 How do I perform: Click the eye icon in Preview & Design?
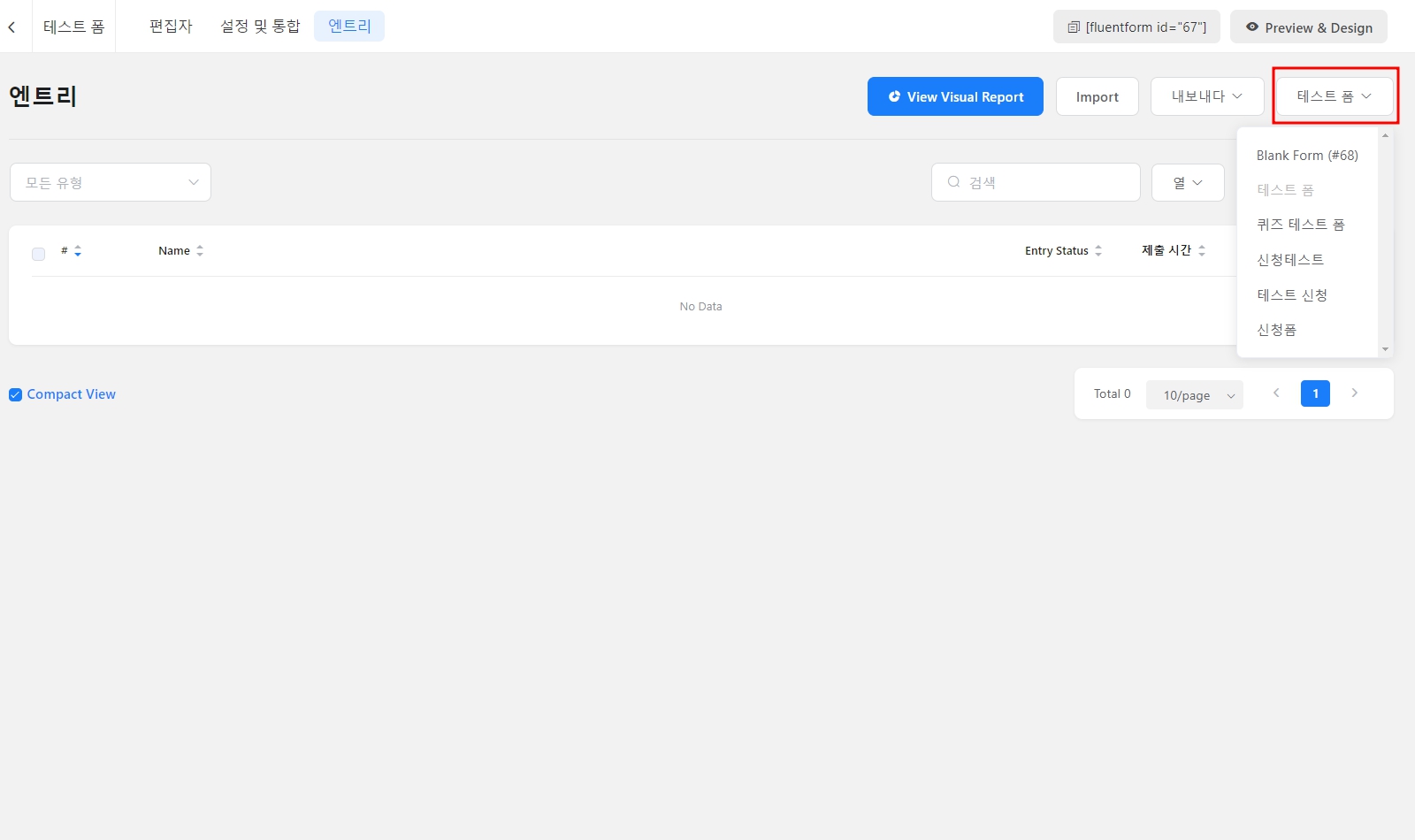(x=1252, y=27)
